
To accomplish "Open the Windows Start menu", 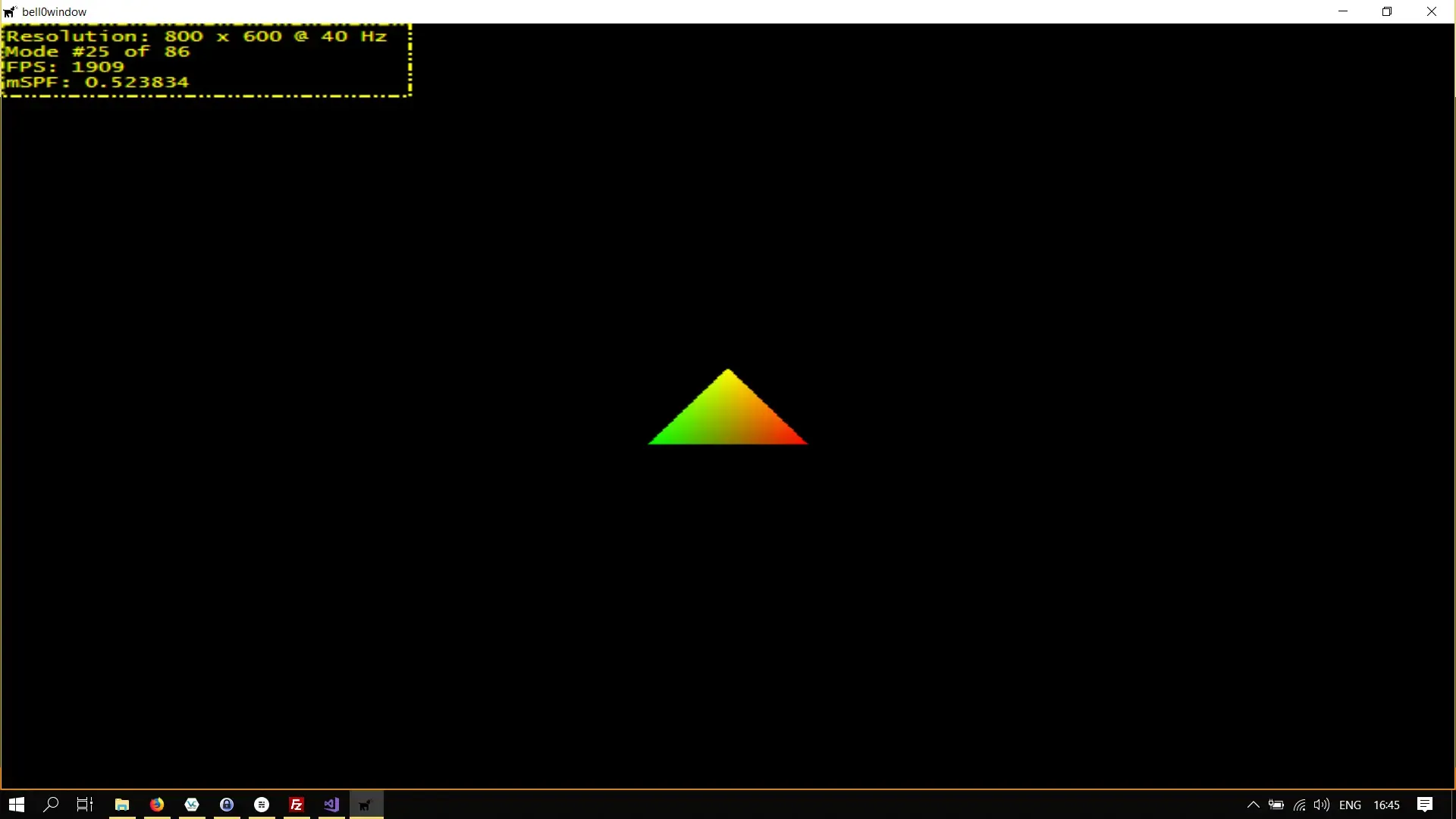I will pos(16,805).
